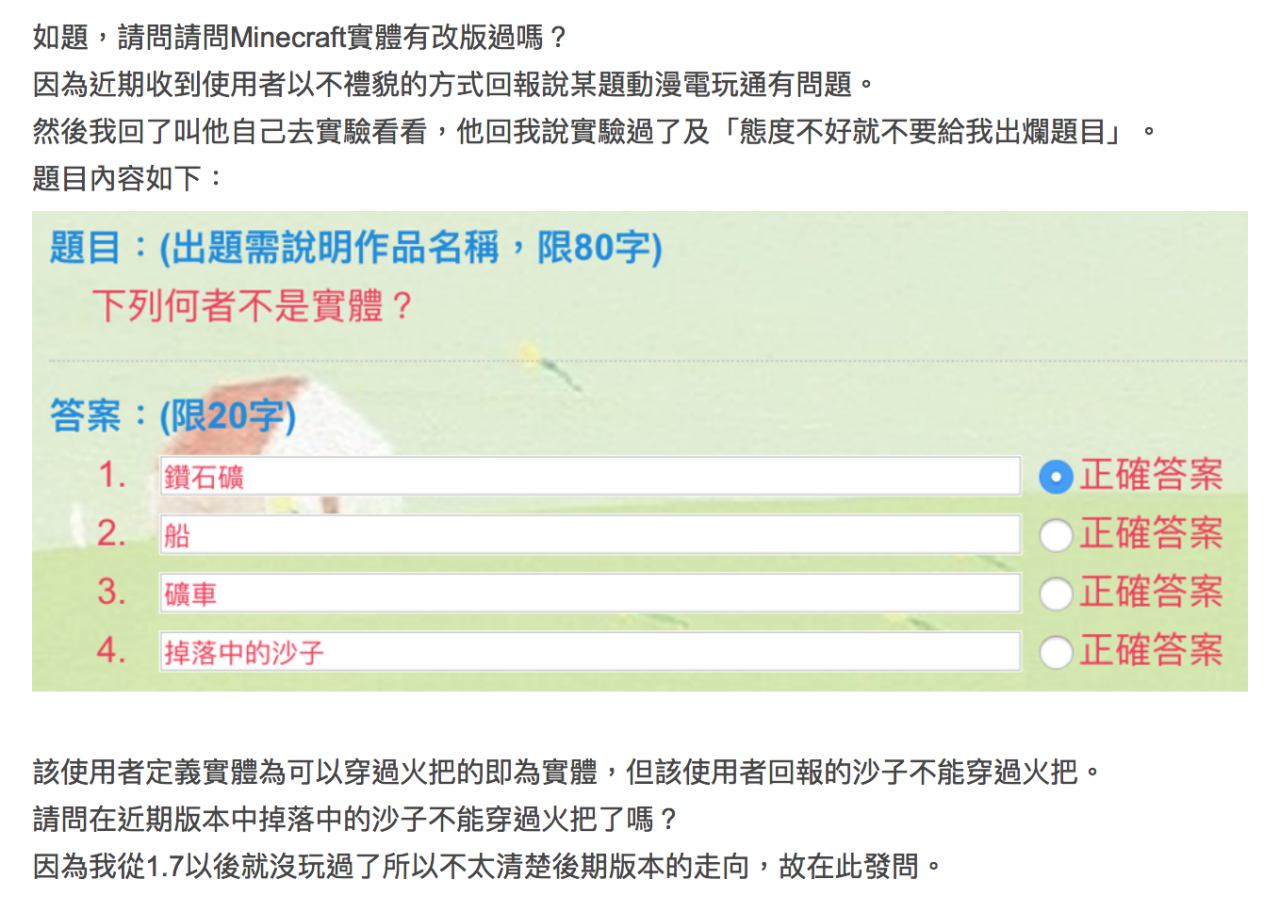Screen dimensions: 1280x912
Task: Click the sentence starting 該使用者定義實體
Action: point(558,771)
